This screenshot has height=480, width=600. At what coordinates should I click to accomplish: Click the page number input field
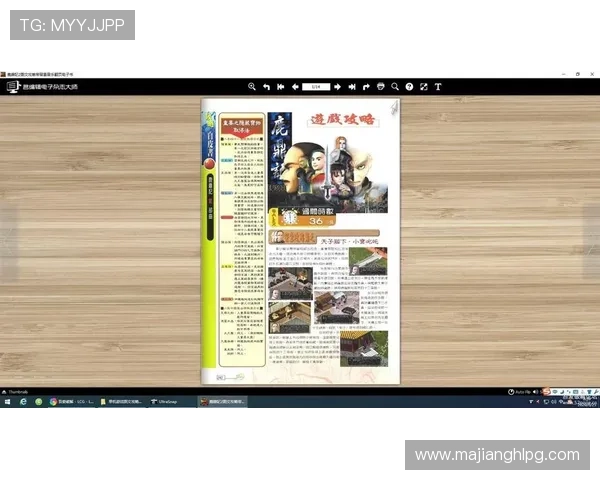pos(316,87)
